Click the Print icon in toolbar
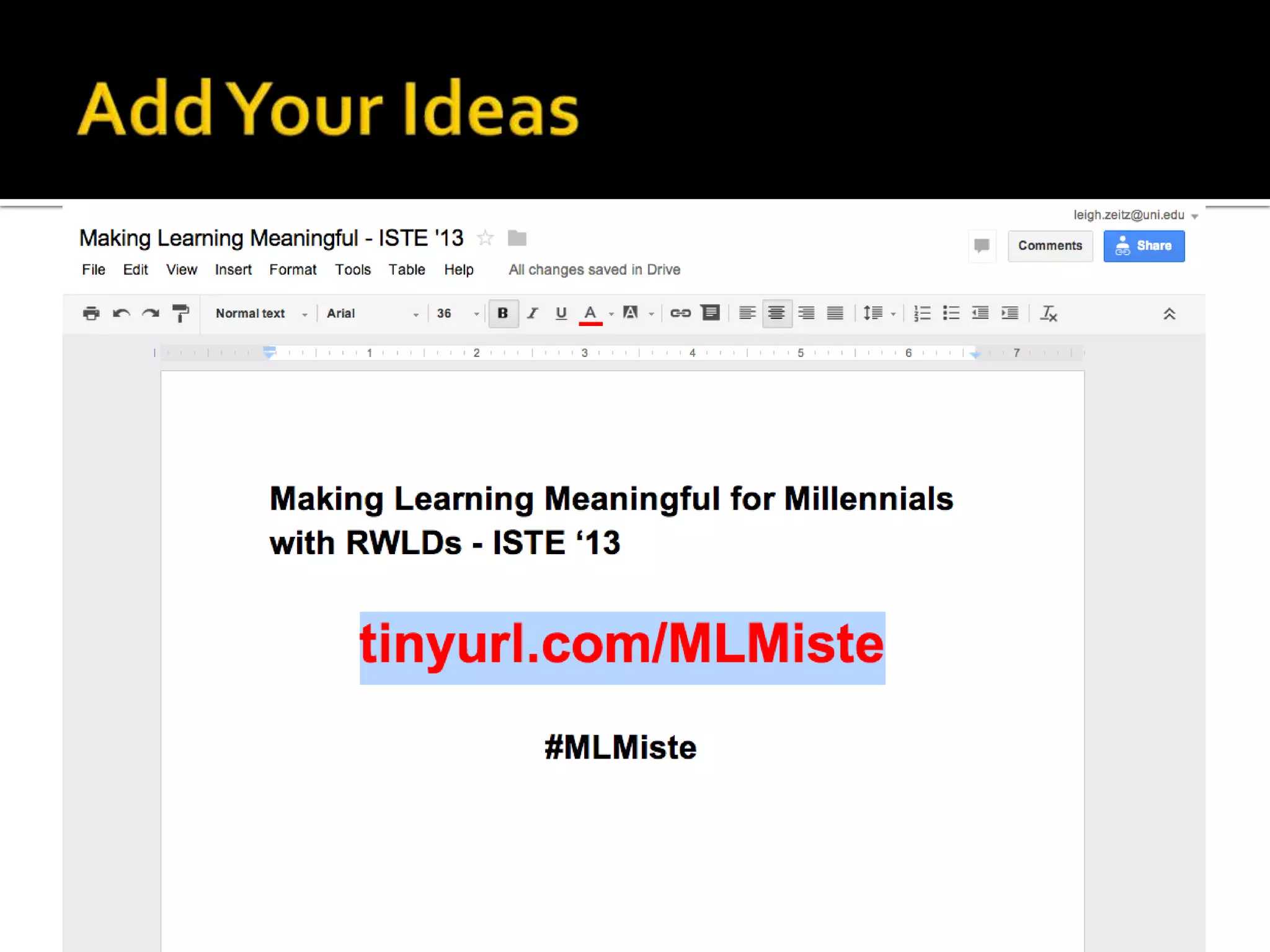The width and height of the screenshot is (1270, 952). 91,314
